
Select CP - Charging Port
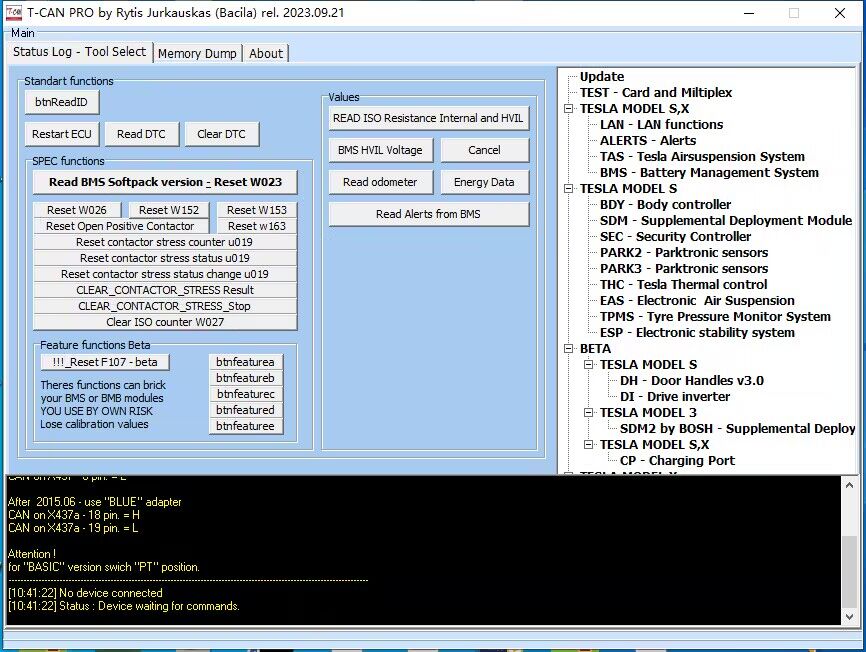[678, 461]
